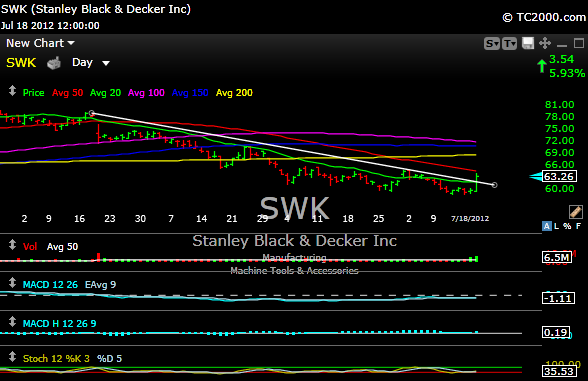Click the 5.93% percent change value

coord(567,73)
